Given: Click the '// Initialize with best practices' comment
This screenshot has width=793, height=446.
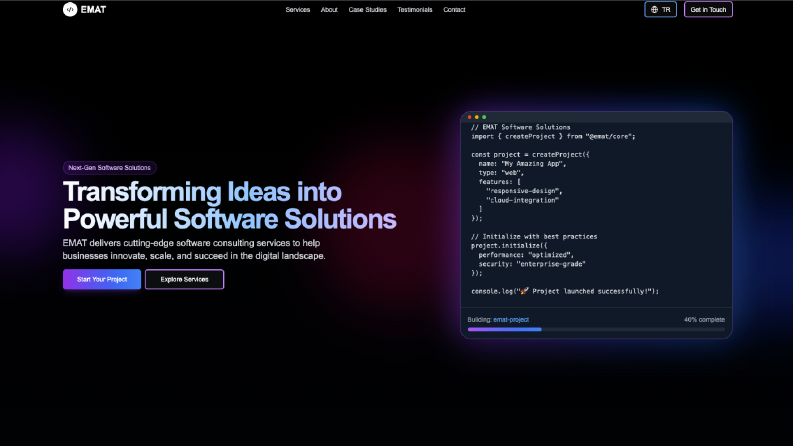Looking at the screenshot, I should pos(534,236).
